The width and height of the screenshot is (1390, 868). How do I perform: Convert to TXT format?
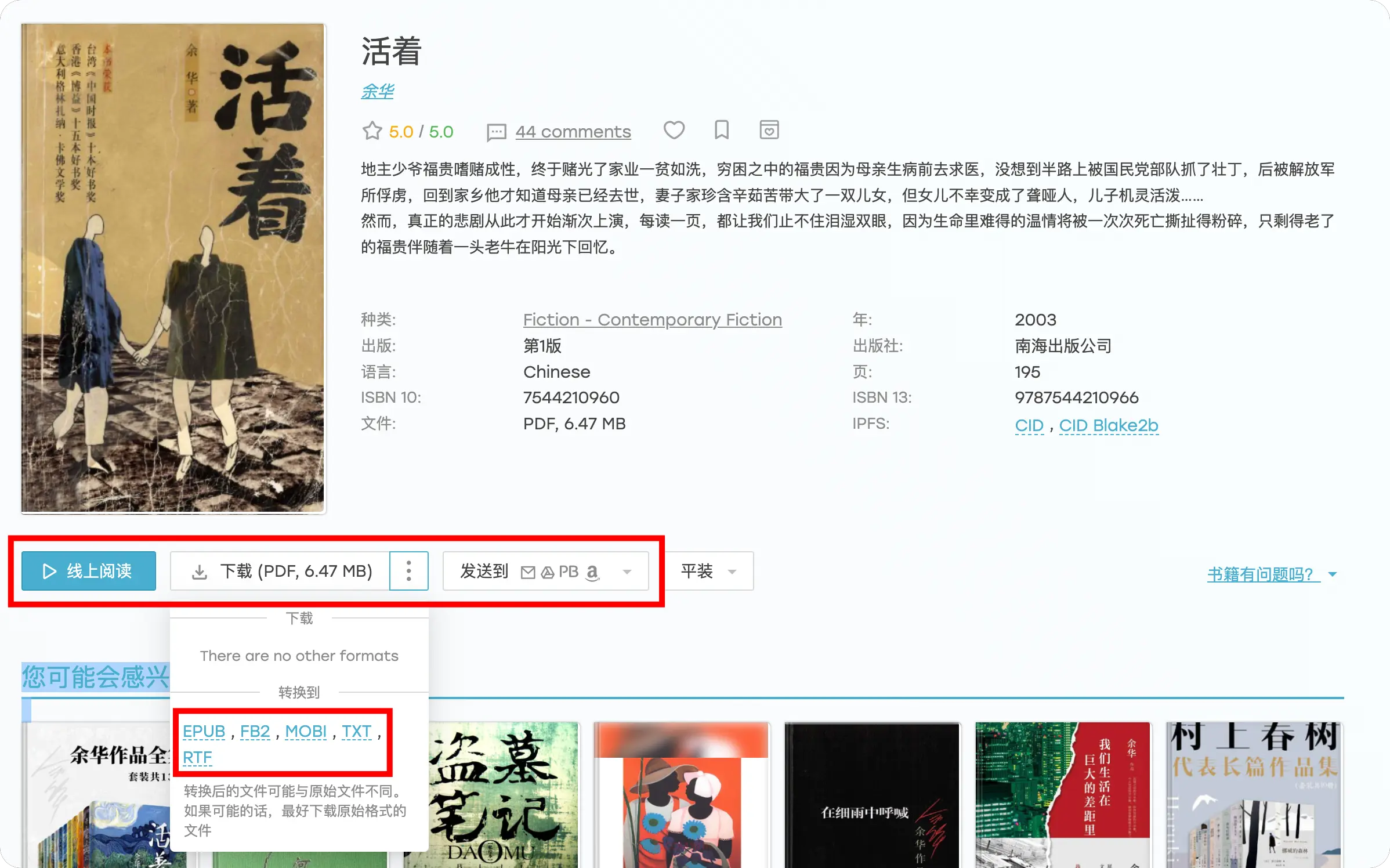[356, 731]
